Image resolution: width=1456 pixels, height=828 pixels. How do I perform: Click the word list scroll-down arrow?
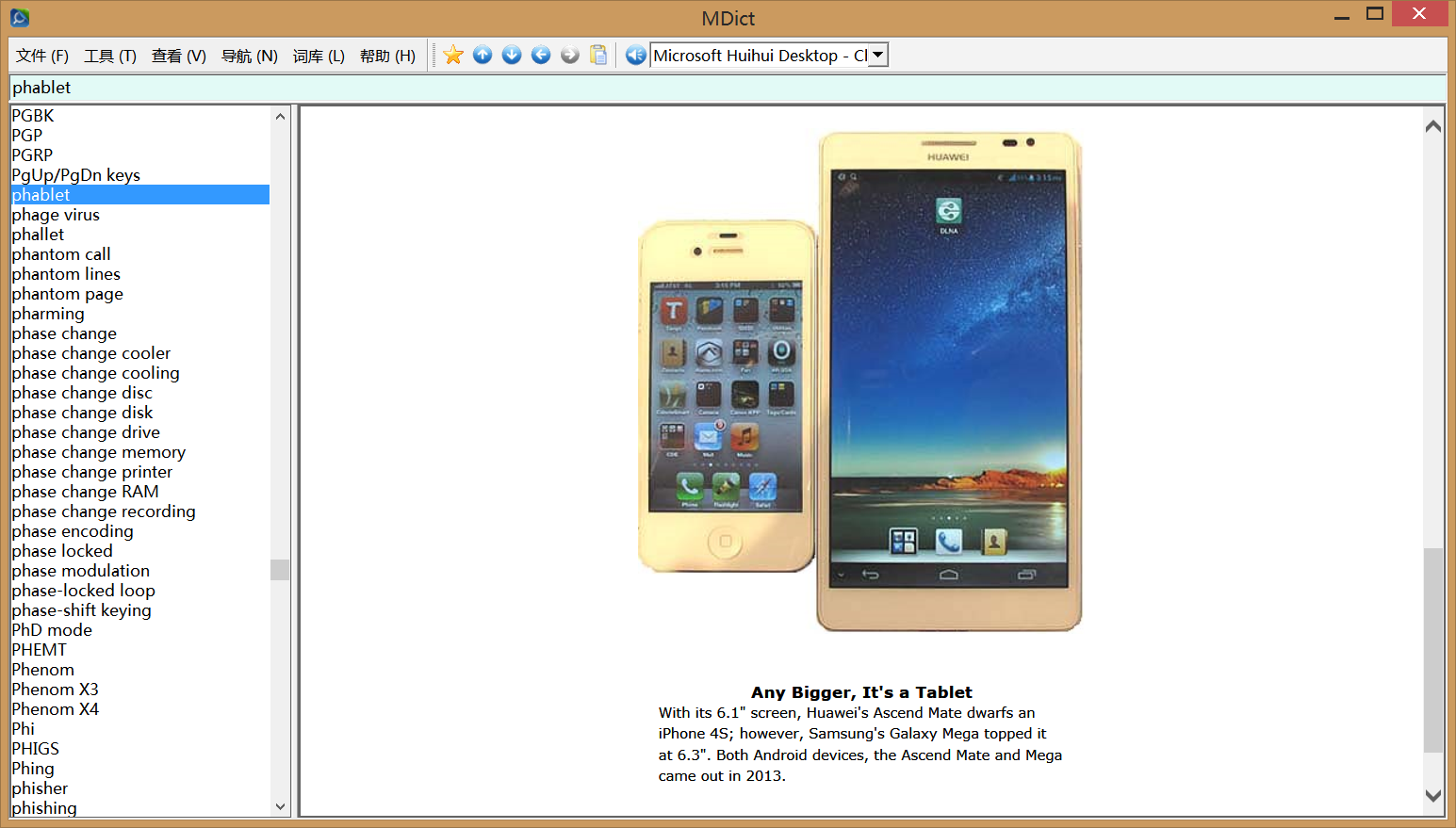pos(280,806)
